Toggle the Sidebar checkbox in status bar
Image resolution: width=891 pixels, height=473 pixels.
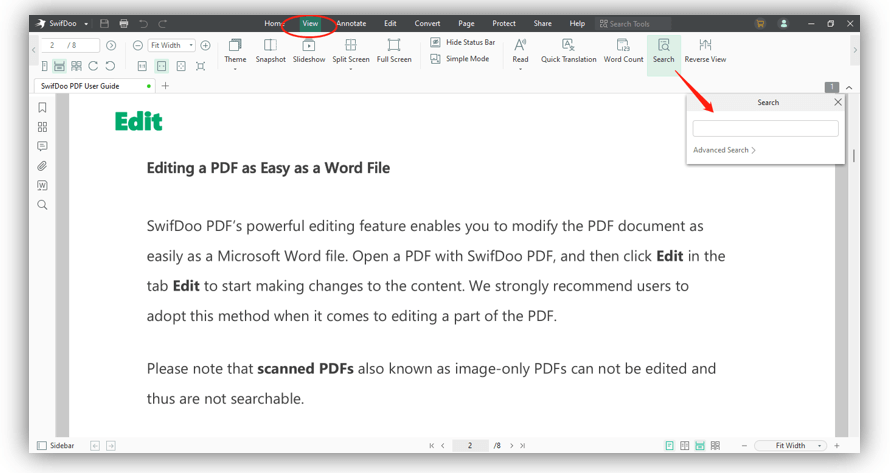[x=55, y=446]
